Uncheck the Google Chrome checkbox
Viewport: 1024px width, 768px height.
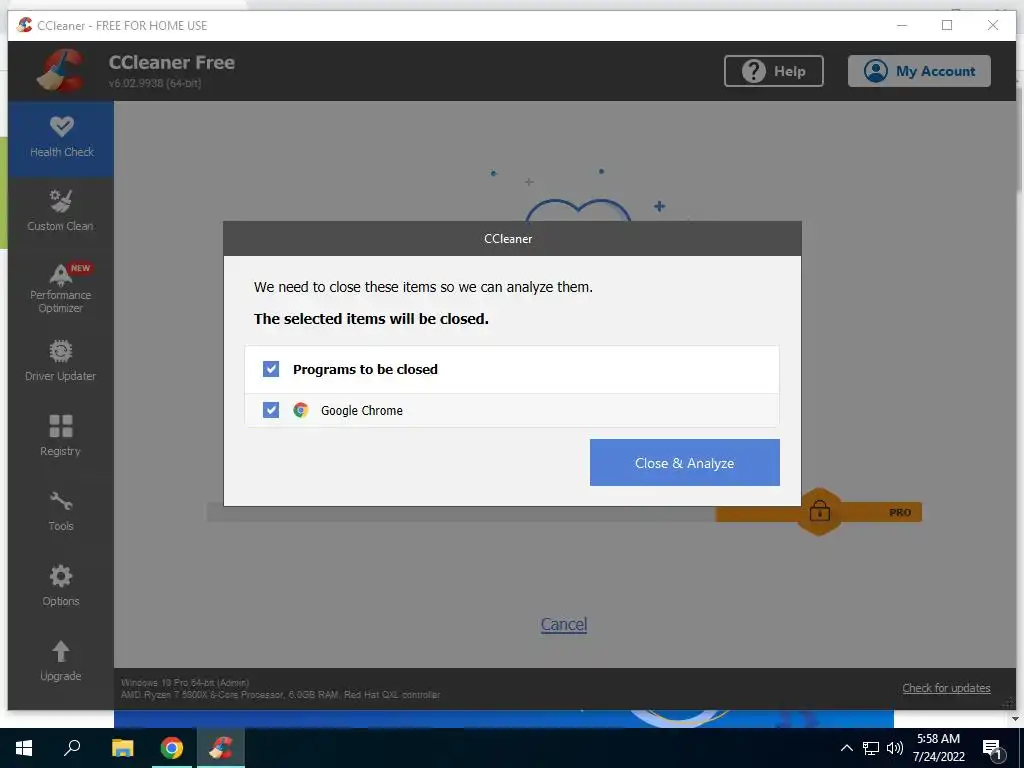click(270, 409)
